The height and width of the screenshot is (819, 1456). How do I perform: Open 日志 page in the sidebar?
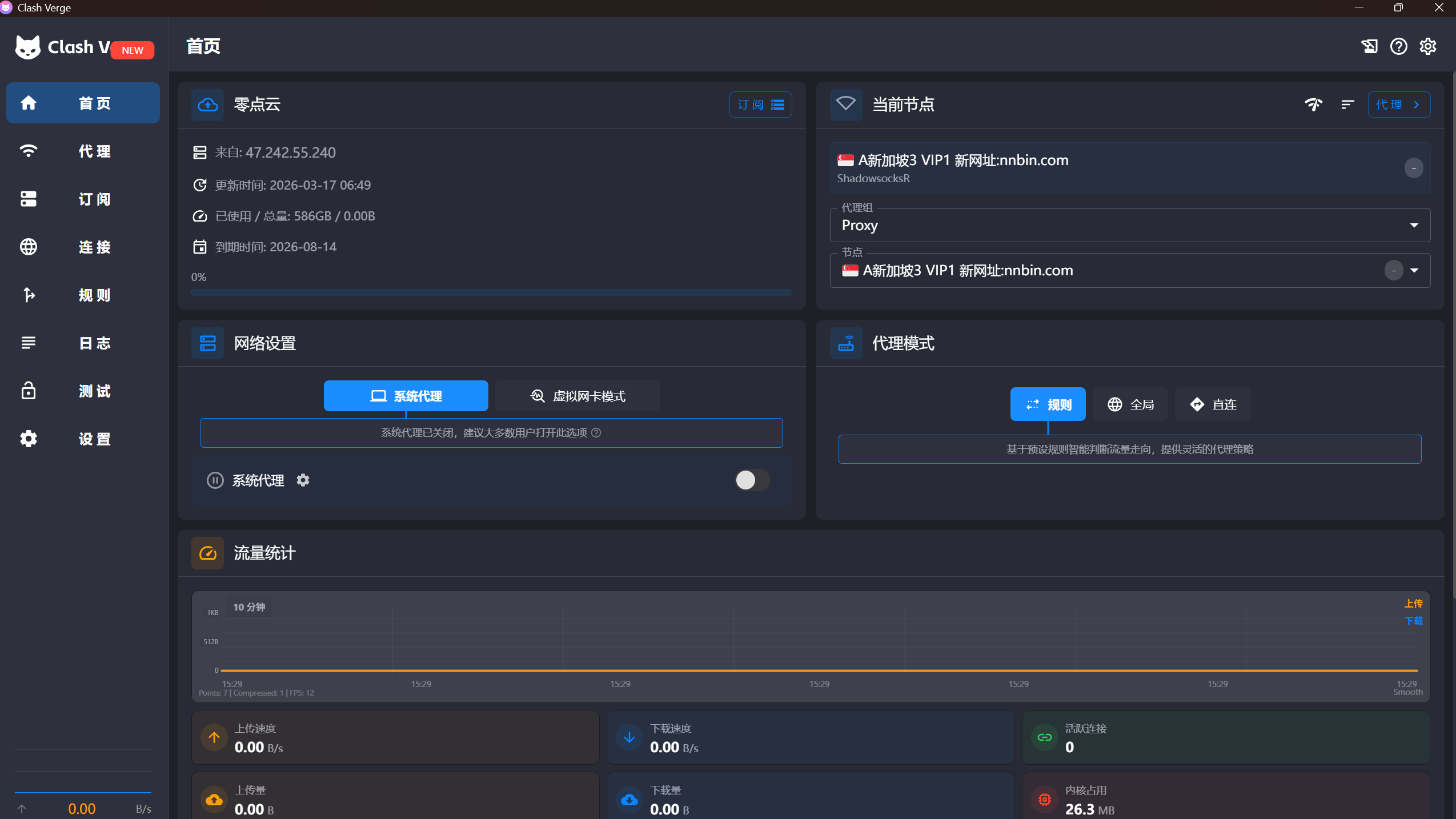pos(83,343)
